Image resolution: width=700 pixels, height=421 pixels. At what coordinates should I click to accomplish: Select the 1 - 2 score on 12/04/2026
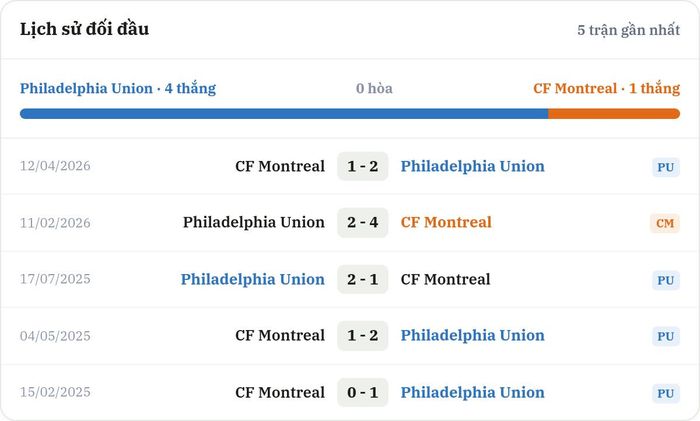362,166
